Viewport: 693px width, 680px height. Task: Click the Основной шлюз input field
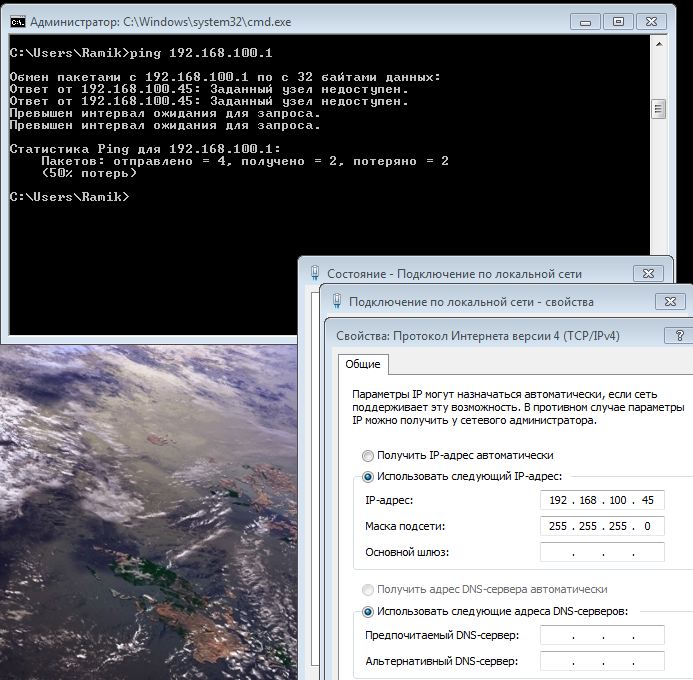[602, 552]
